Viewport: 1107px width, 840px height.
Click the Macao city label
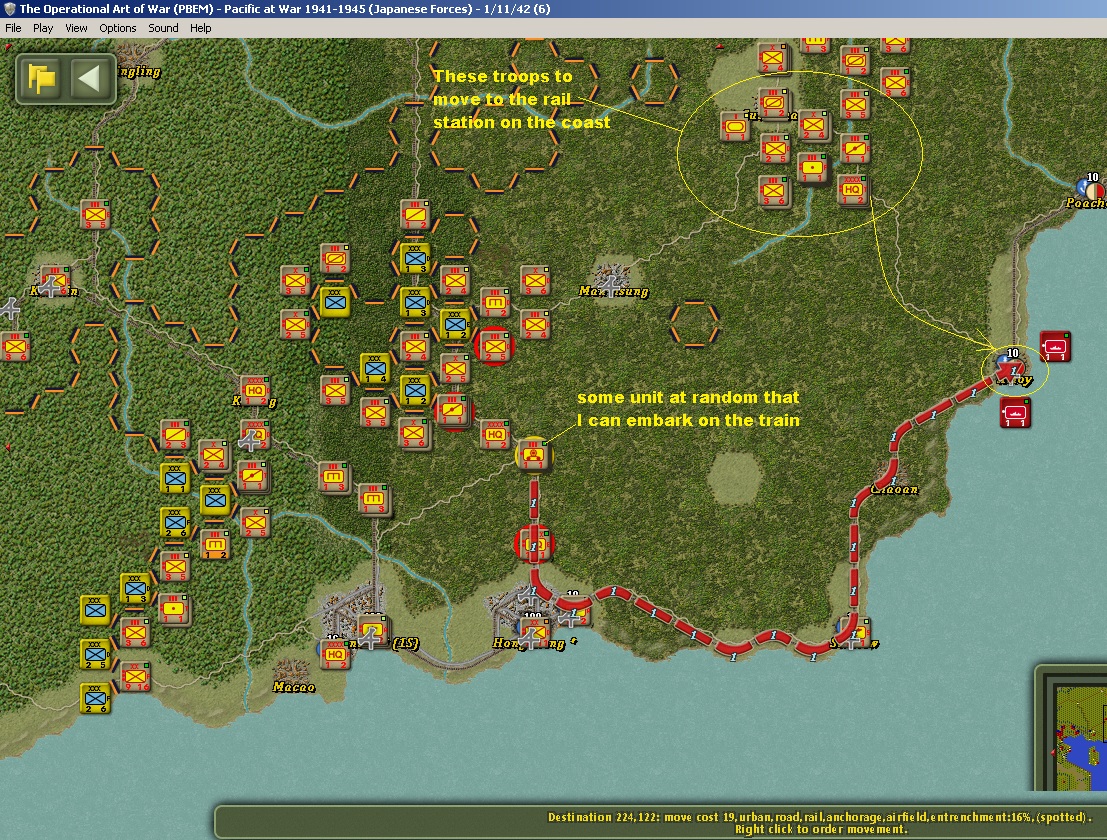pos(294,687)
